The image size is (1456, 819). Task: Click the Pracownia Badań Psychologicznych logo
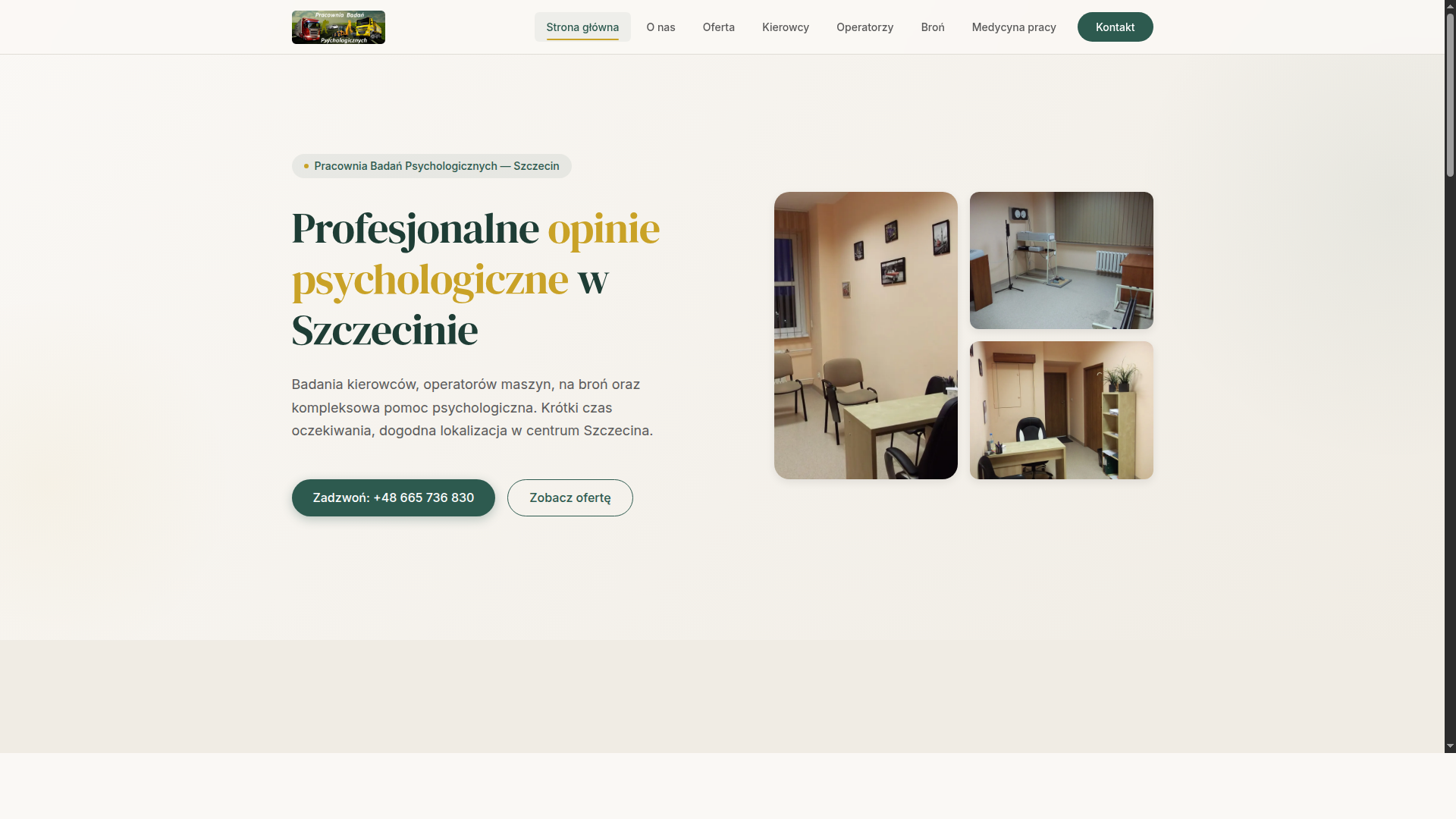(x=338, y=27)
